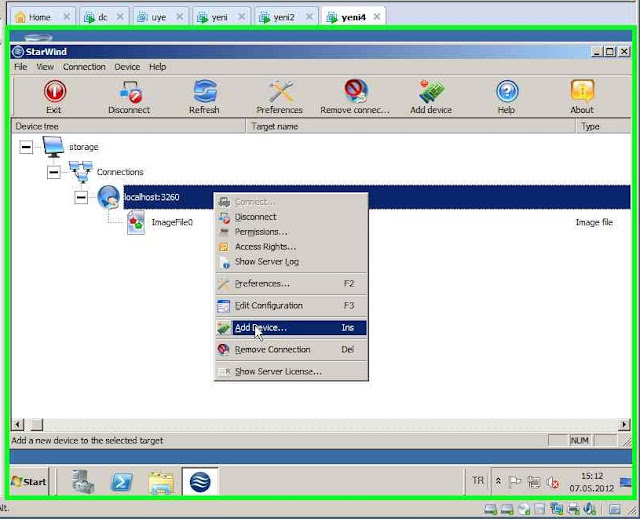
Task: Open the Help menu
Action: pyautogui.click(x=158, y=67)
